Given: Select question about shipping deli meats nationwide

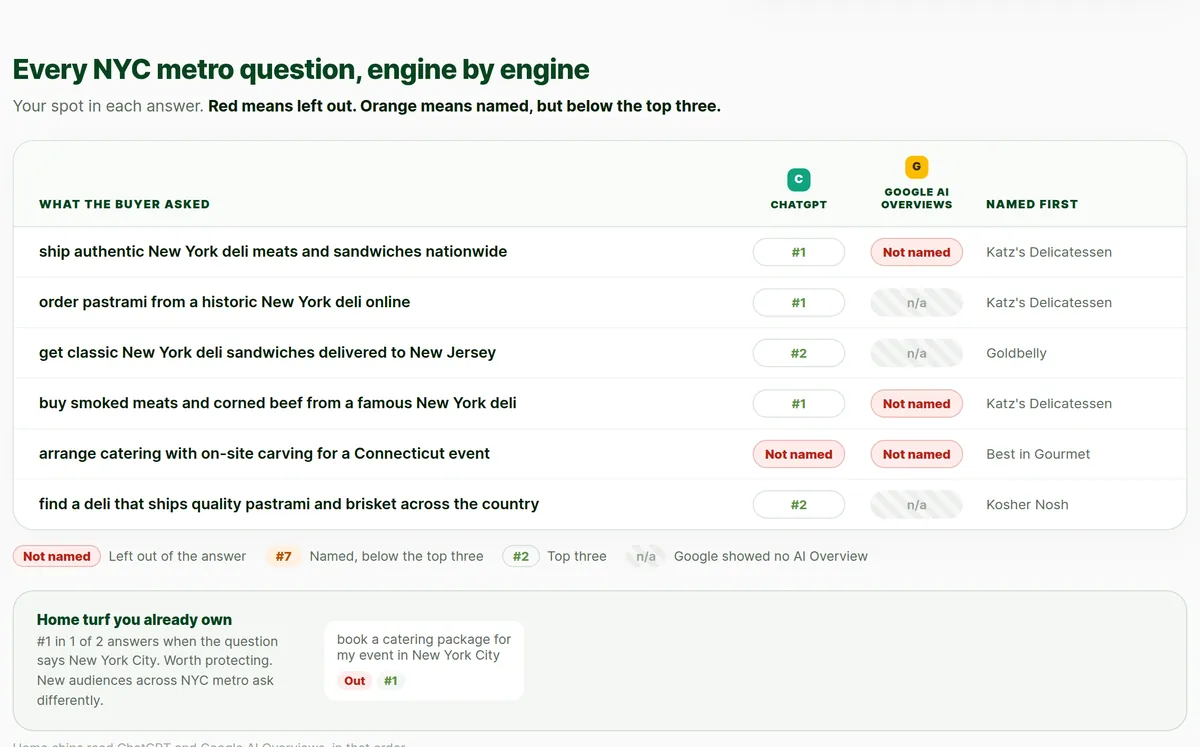Looking at the screenshot, I should coord(273,252).
